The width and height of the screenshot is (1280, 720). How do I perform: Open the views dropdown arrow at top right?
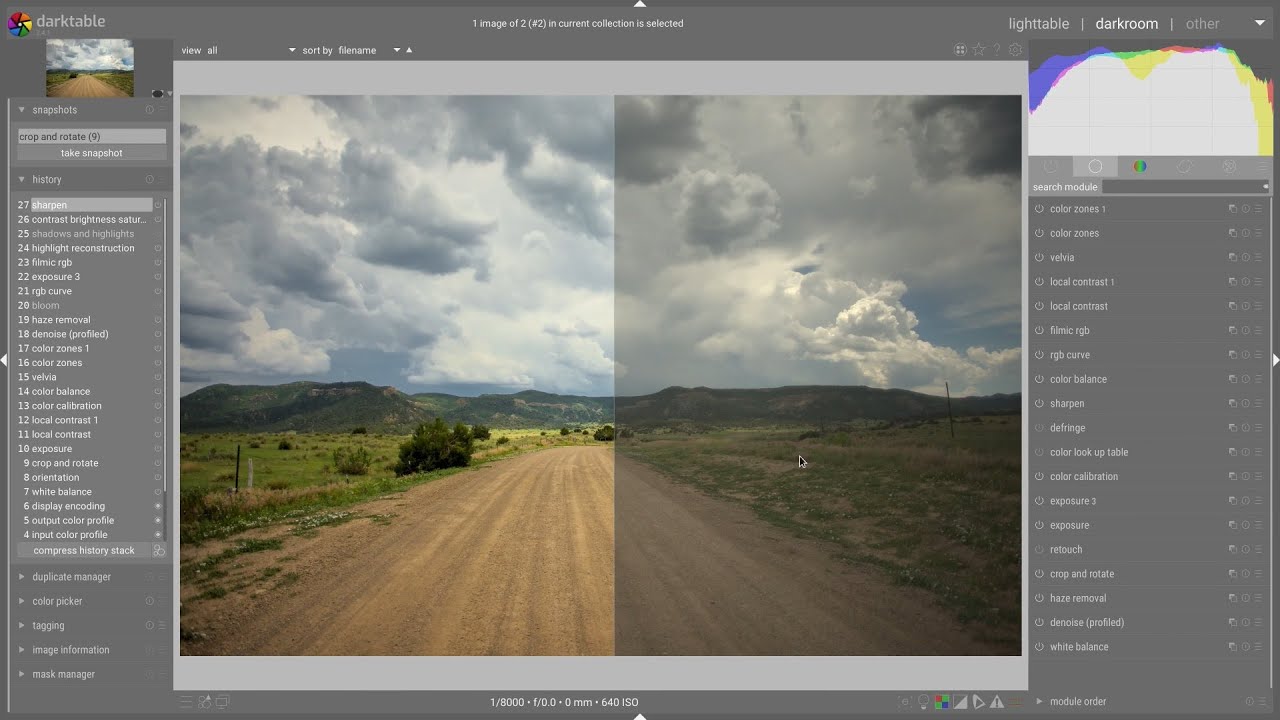pos(1259,23)
